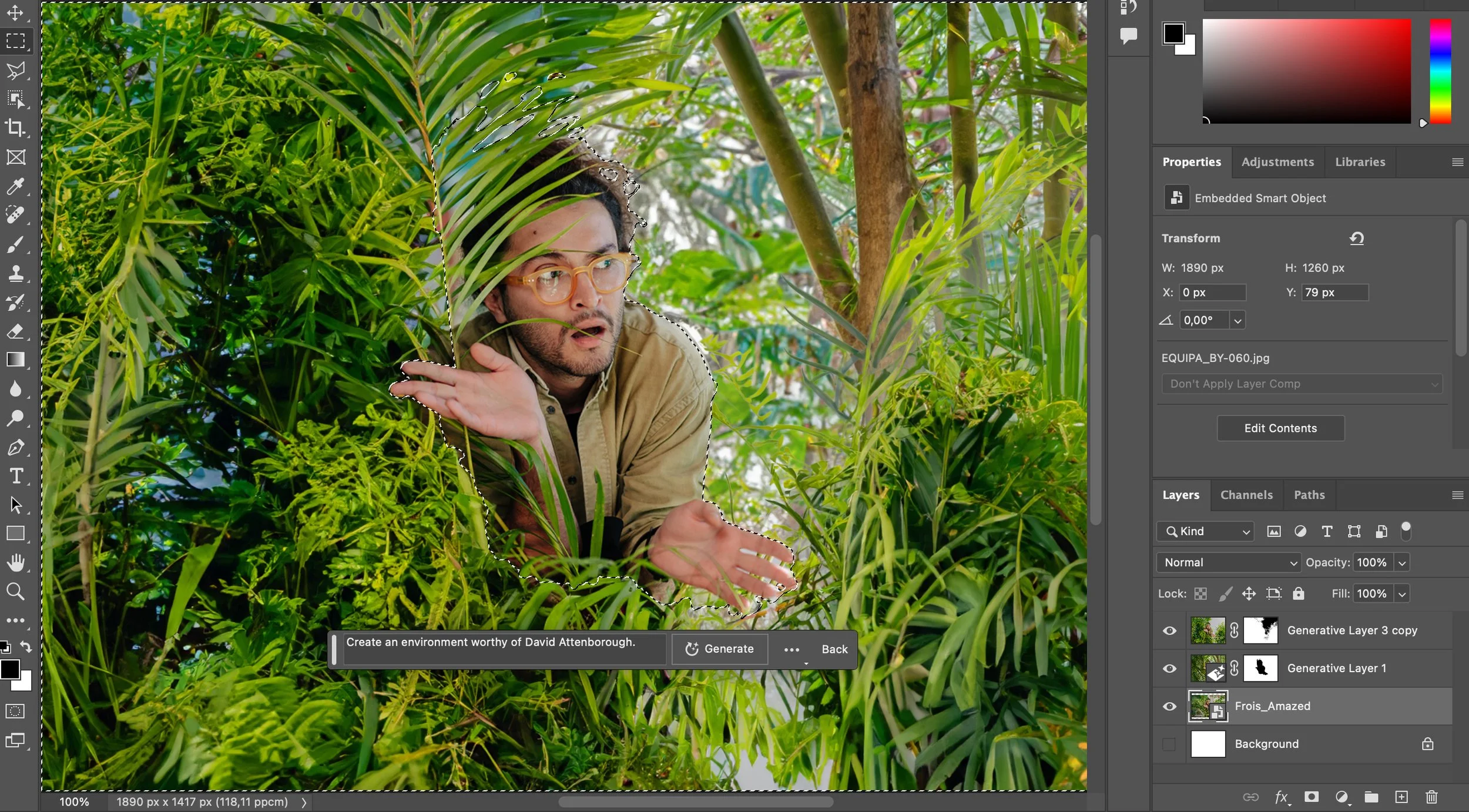Screen dimensions: 1469x812
Task: Click the Edit Contents button
Action: click(x=1280, y=428)
